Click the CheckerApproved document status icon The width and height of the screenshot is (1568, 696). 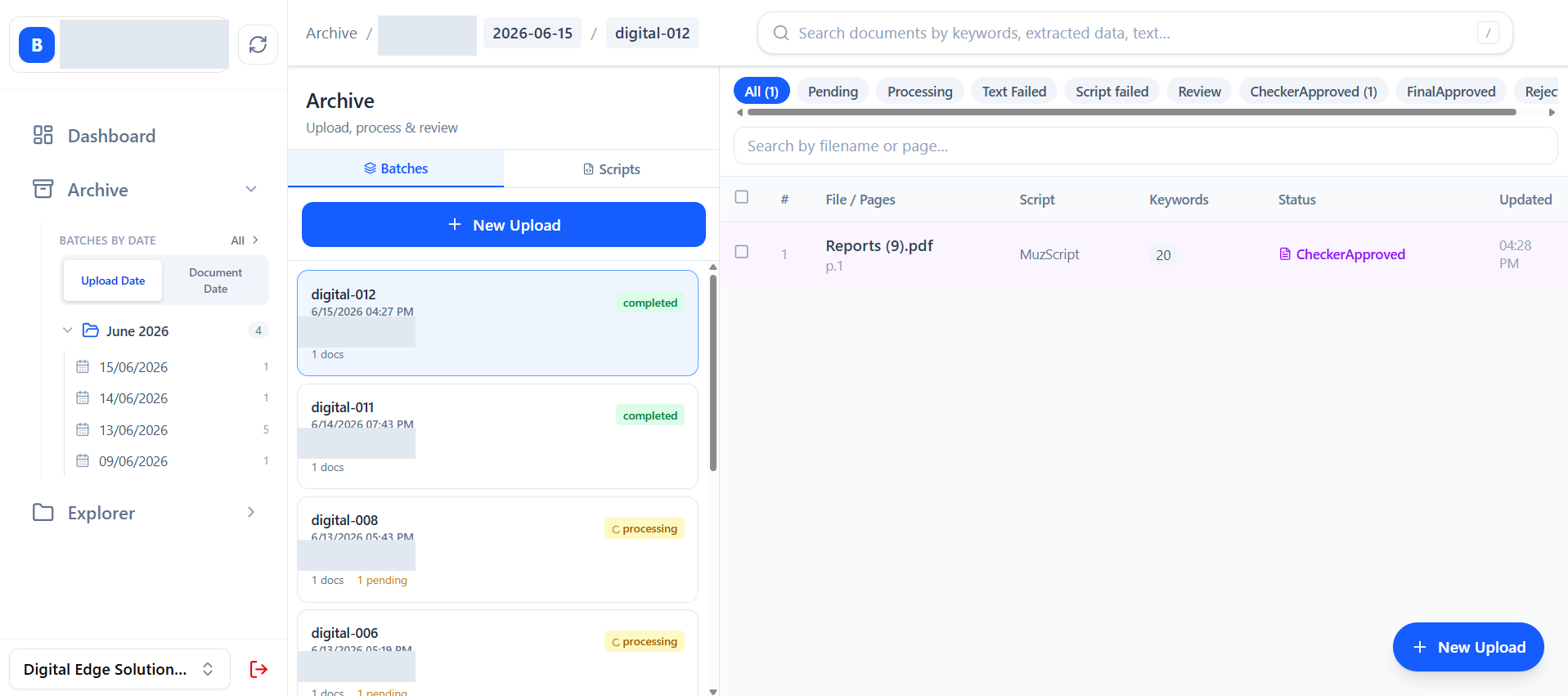[1285, 254]
